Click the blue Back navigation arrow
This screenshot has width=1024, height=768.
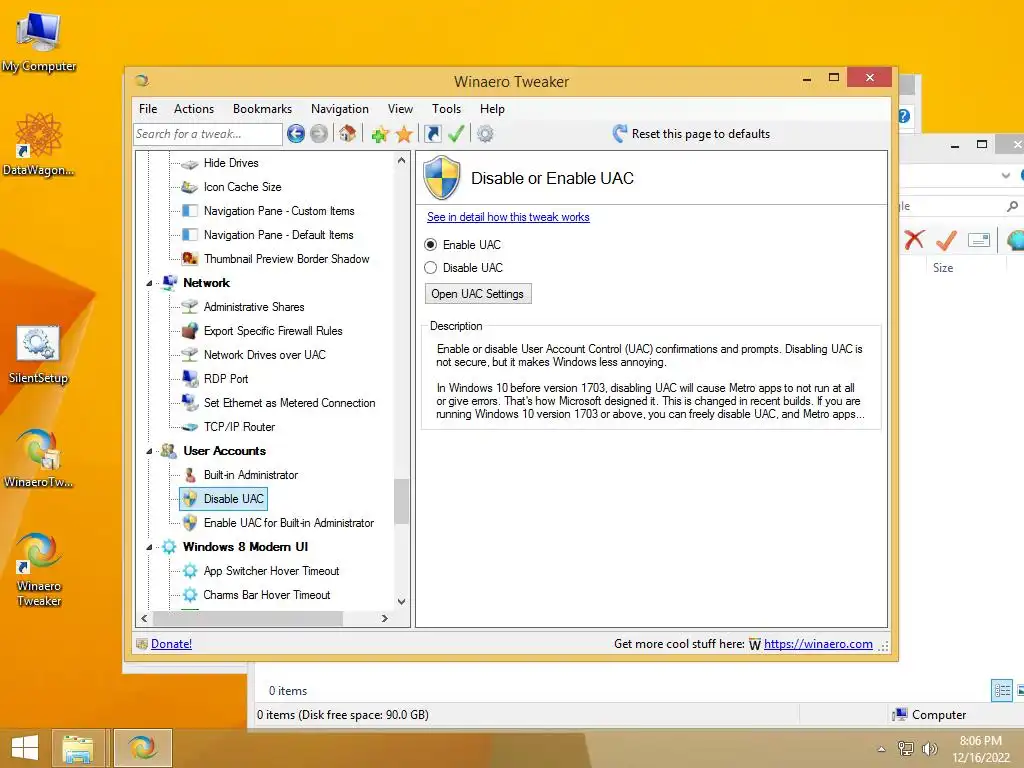[295, 134]
